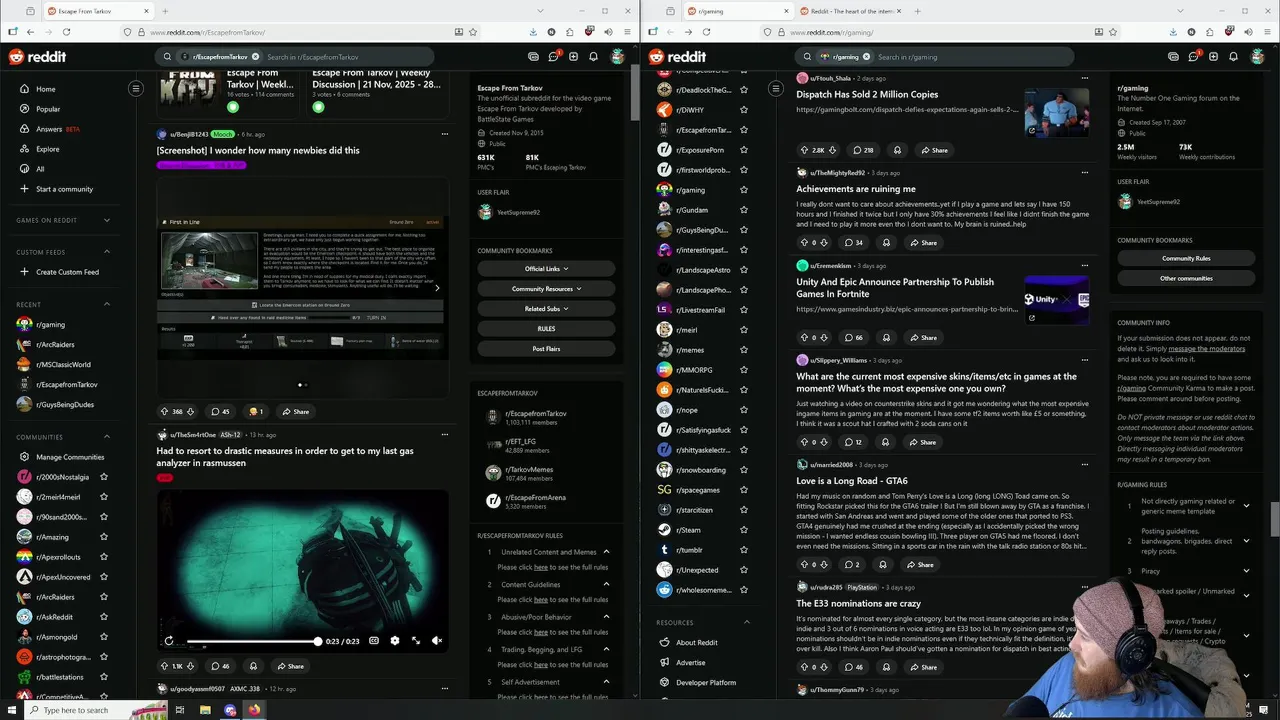Switch to 'Reddit - The heart of the internet' tab

tap(849, 11)
